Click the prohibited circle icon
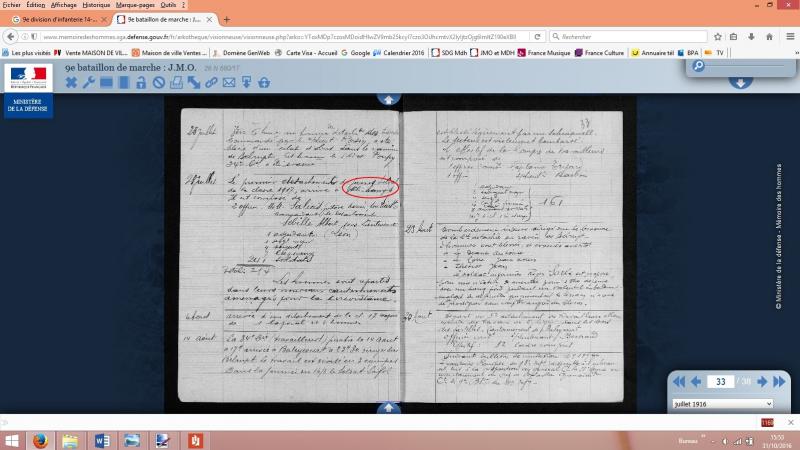Image resolution: width=800 pixels, height=450 pixels. coord(159,83)
